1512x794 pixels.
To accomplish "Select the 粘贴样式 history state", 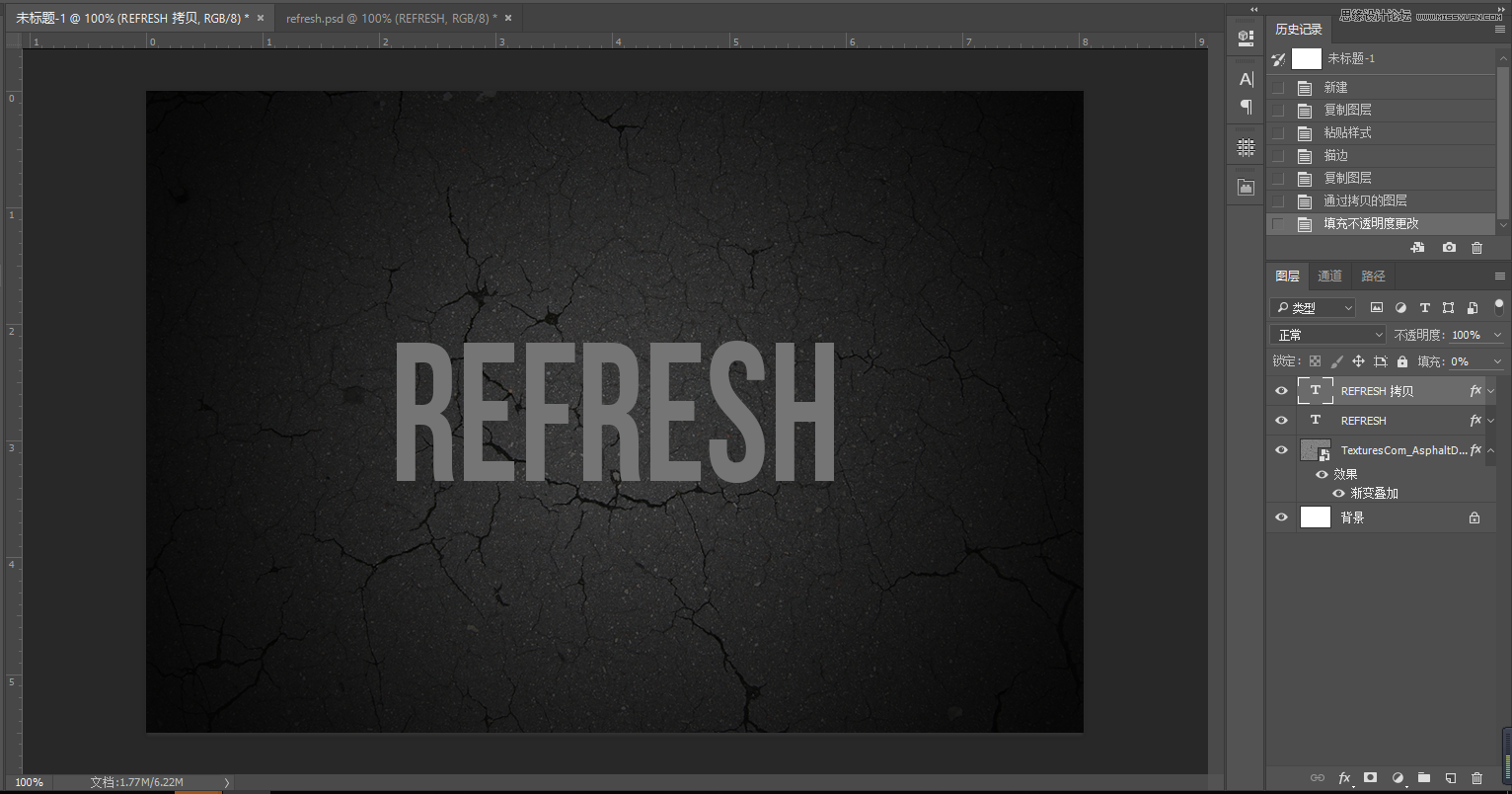I will [1347, 132].
